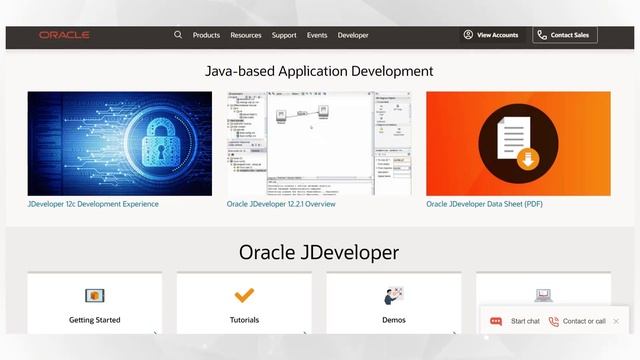This screenshot has height=360, width=640.
Task: Open the JDeveloper IDE screenshot thumbnail
Action: coord(319,143)
